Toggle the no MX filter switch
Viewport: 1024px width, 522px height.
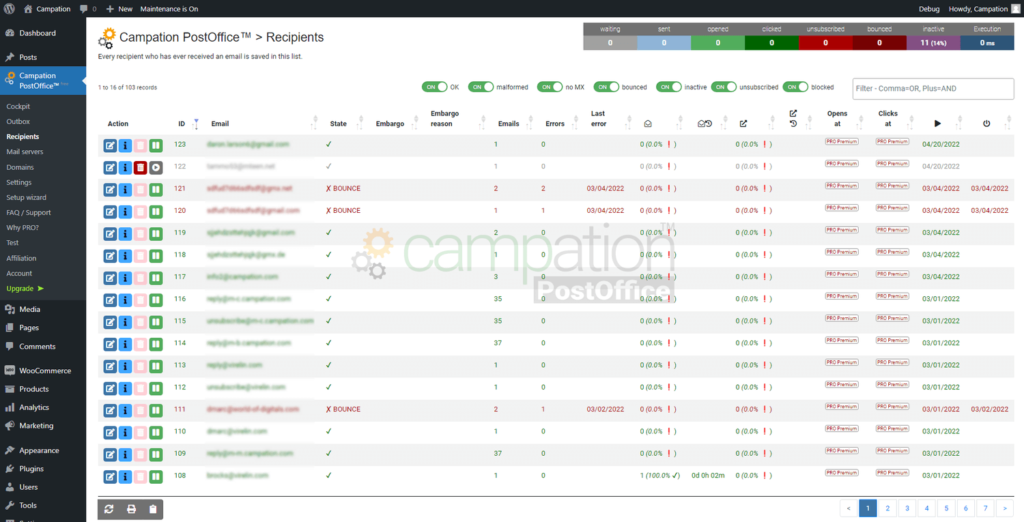pyautogui.click(x=550, y=87)
